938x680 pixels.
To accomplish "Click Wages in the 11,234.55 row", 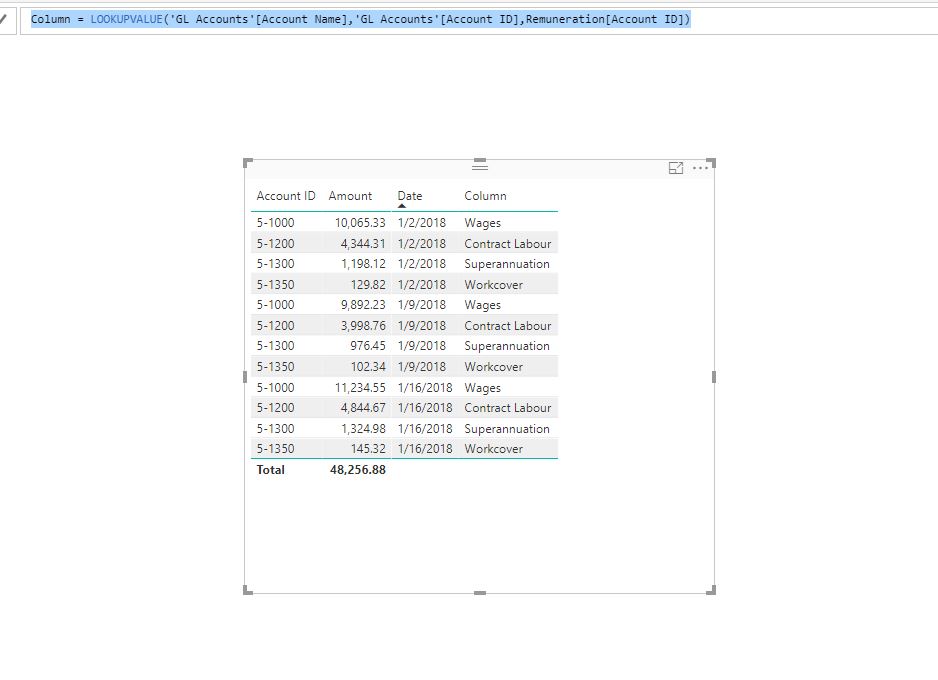I will (482, 388).
